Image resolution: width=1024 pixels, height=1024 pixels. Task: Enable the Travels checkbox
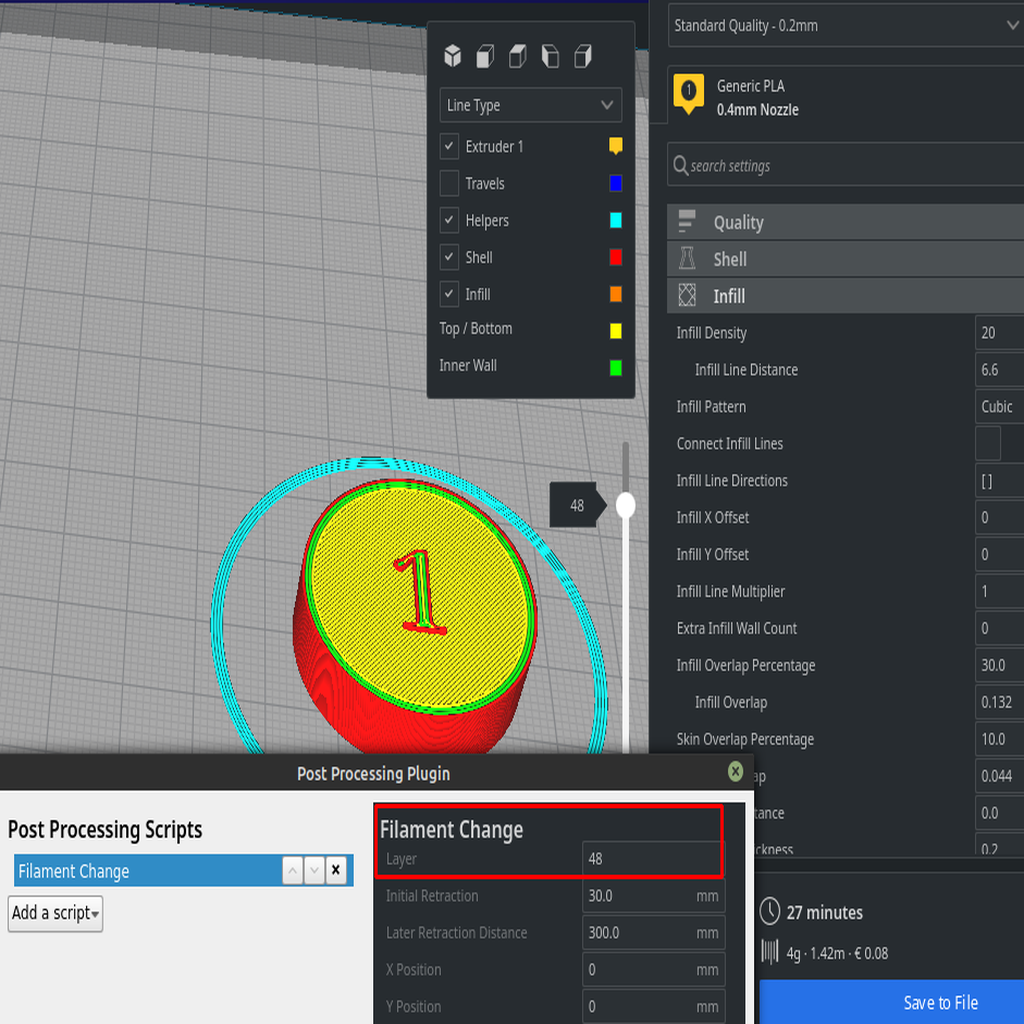pyautogui.click(x=449, y=184)
